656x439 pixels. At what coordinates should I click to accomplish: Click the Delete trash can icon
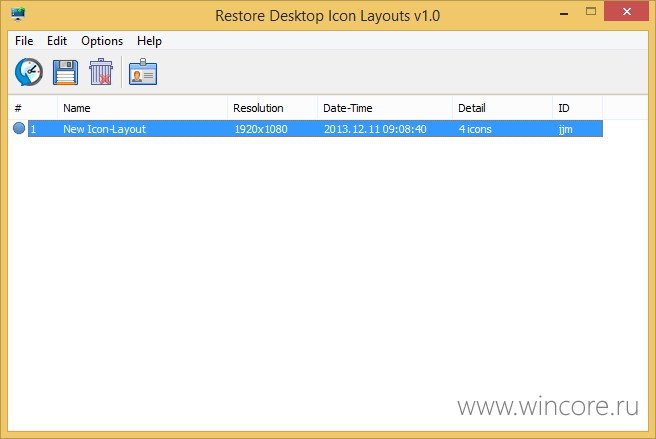(101, 72)
